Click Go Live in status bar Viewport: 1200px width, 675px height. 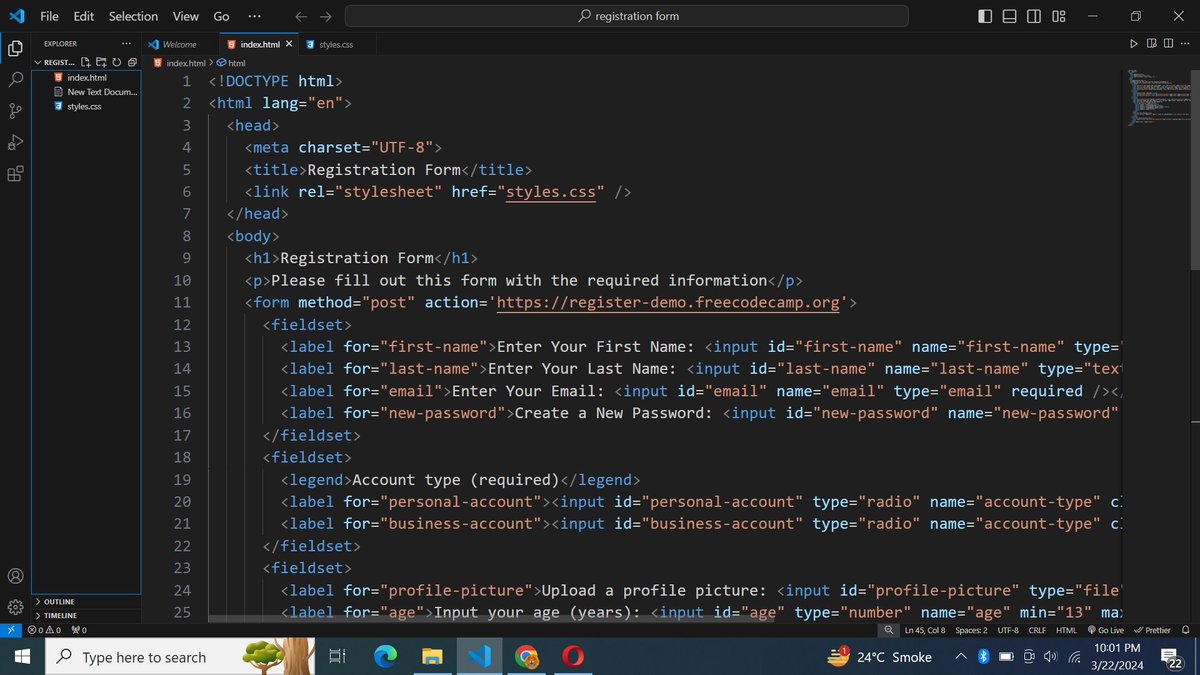point(1105,630)
